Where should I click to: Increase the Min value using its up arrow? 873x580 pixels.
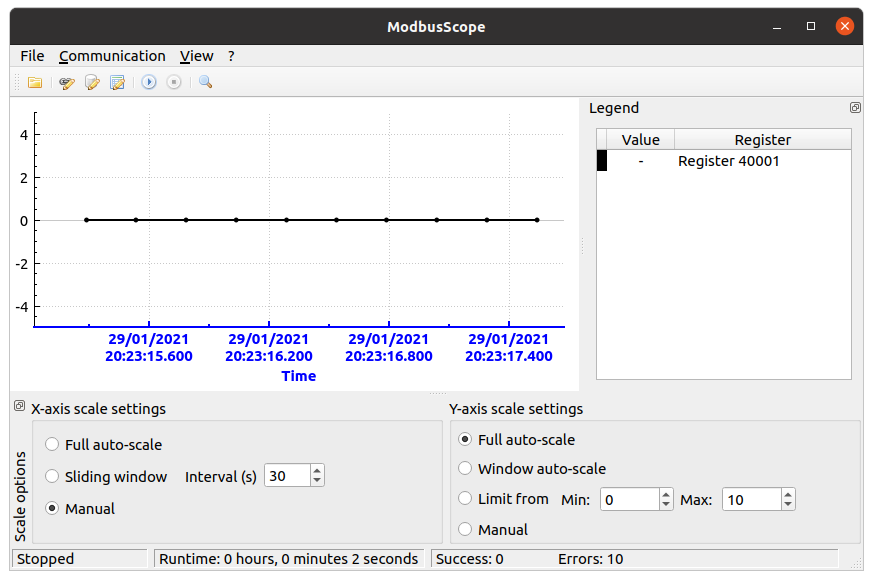point(664,493)
